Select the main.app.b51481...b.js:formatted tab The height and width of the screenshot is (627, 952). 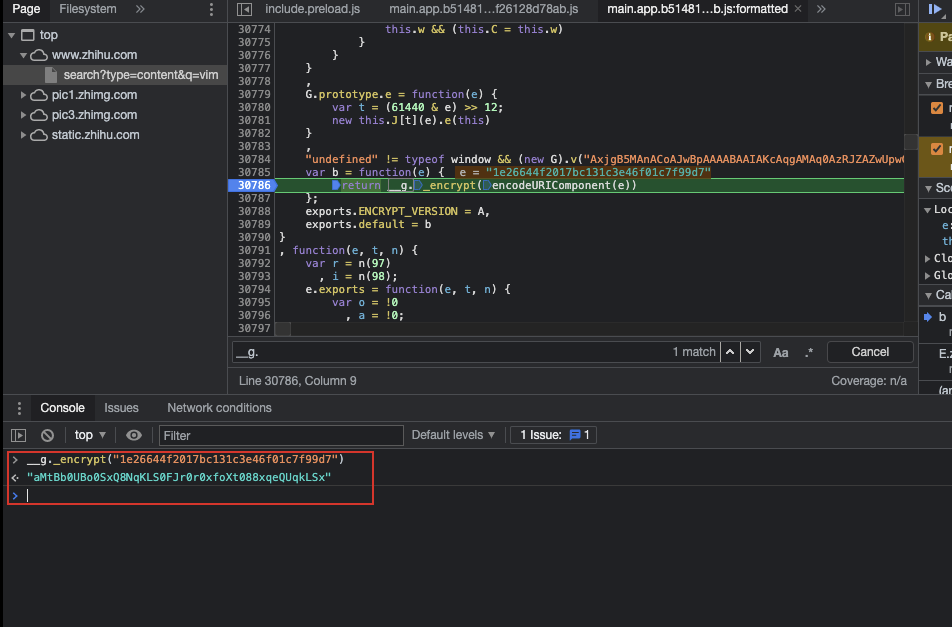(x=697, y=9)
